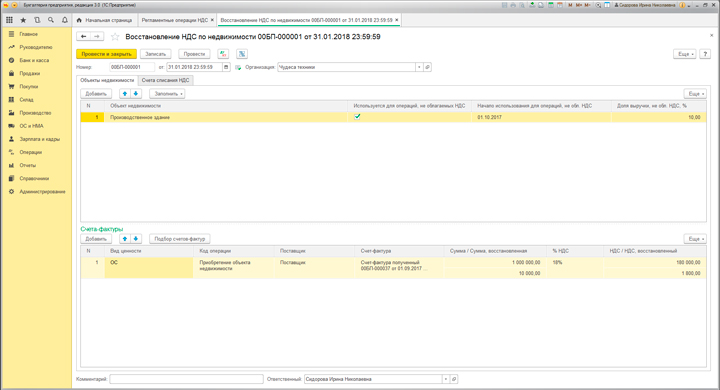Screen dimensions: 720x390
Task: Click the Записать button
Action: [156, 54]
